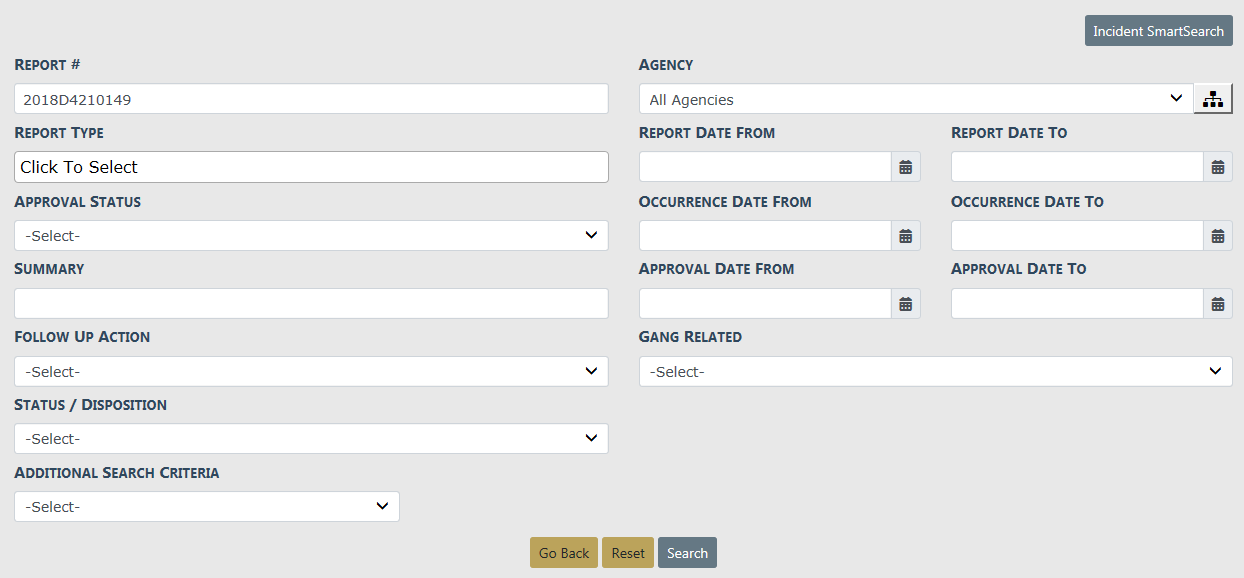This screenshot has height=578, width=1244.
Task: Focus the Summary text field
Action: coord(311,304)
